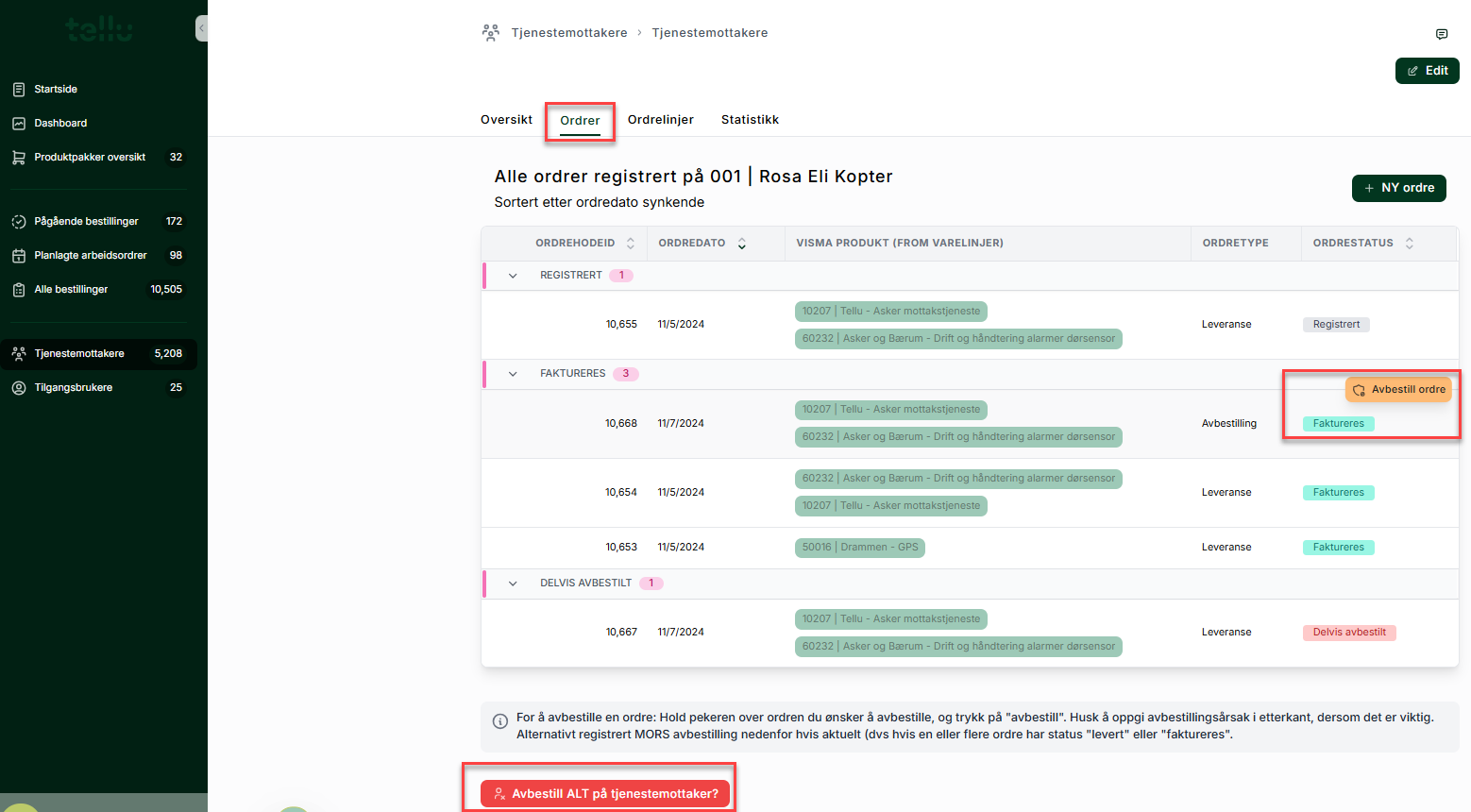
Task: Switch to the Ordrelinjer tab
Action: tap(660, 120)
